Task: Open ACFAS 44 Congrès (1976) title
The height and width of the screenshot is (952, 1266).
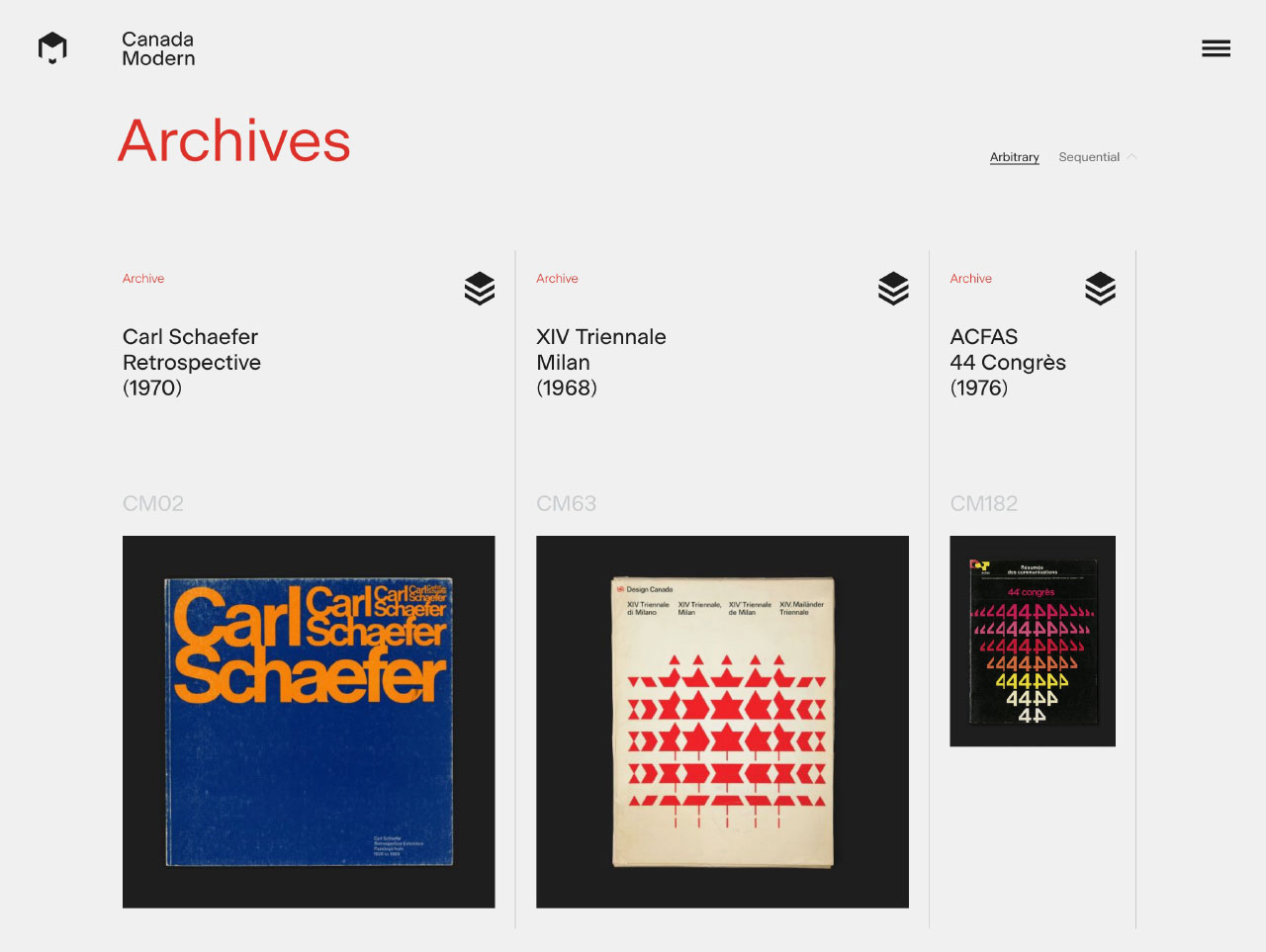Action: coord(1008,362)
